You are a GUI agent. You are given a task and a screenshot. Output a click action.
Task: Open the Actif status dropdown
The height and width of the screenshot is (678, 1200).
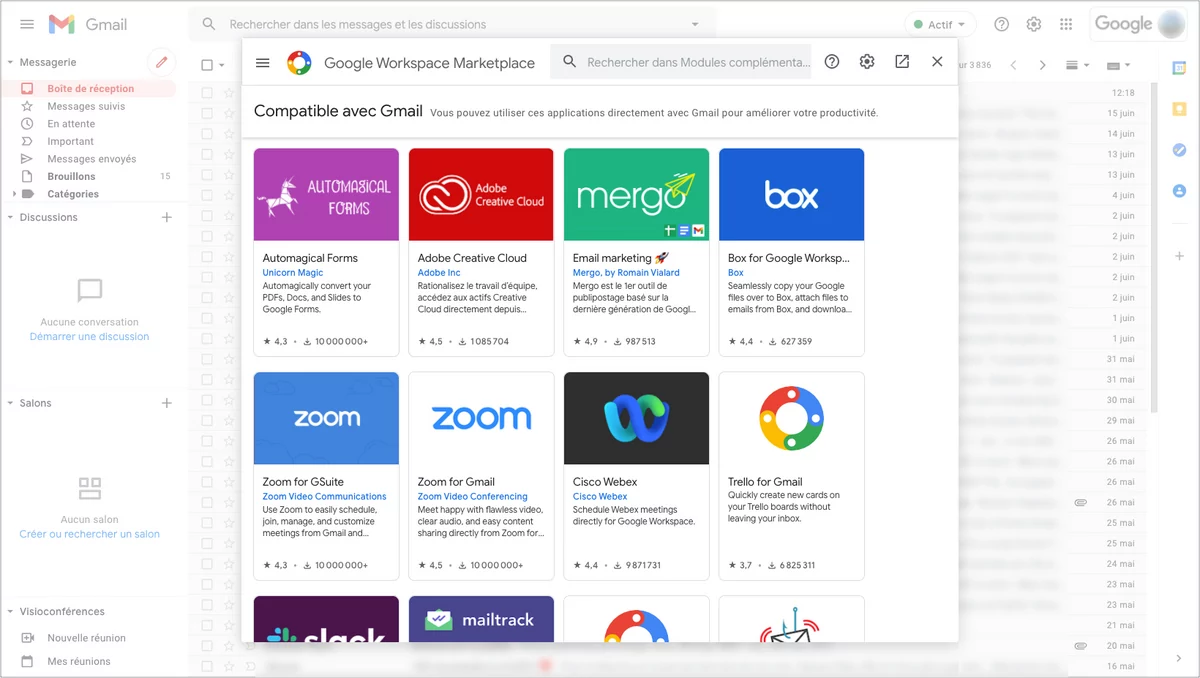[940, 24]
